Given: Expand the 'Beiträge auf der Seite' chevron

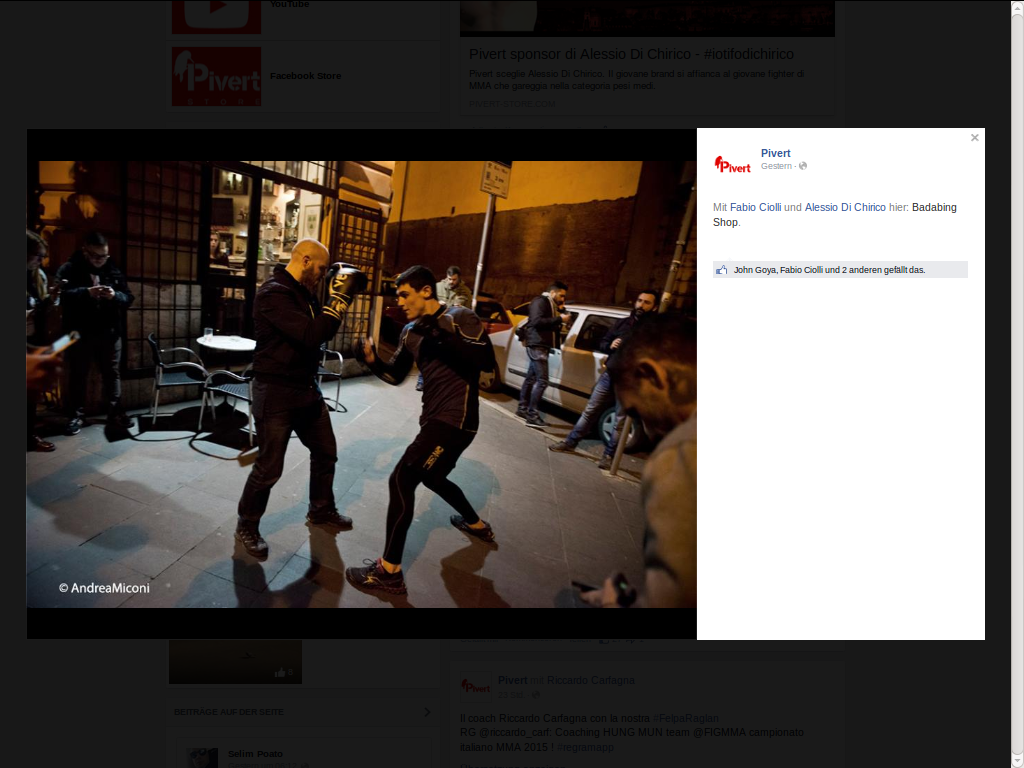Looking at the screenshot, I should click(427, 712).
